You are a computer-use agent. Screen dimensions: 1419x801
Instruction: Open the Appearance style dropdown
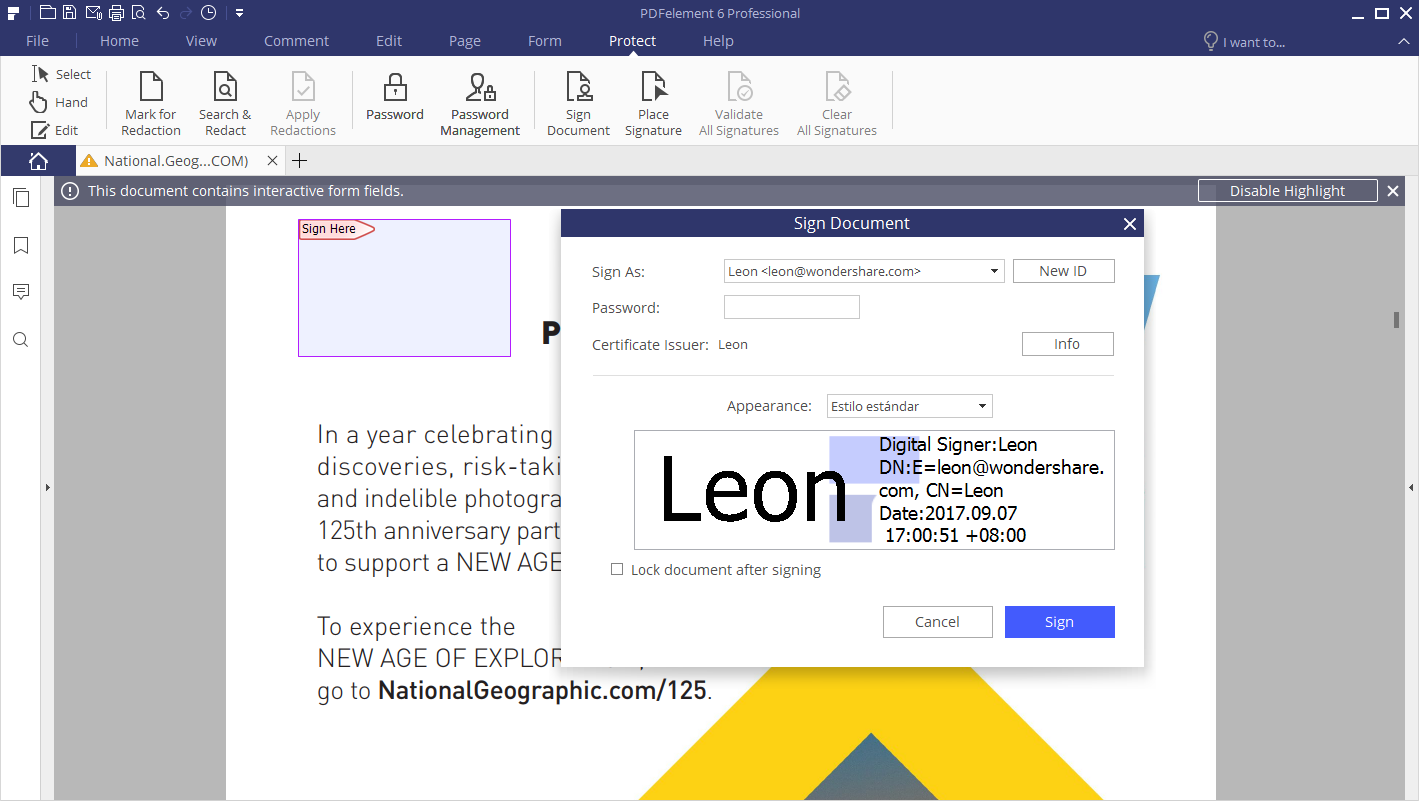(x=910, y=406)
